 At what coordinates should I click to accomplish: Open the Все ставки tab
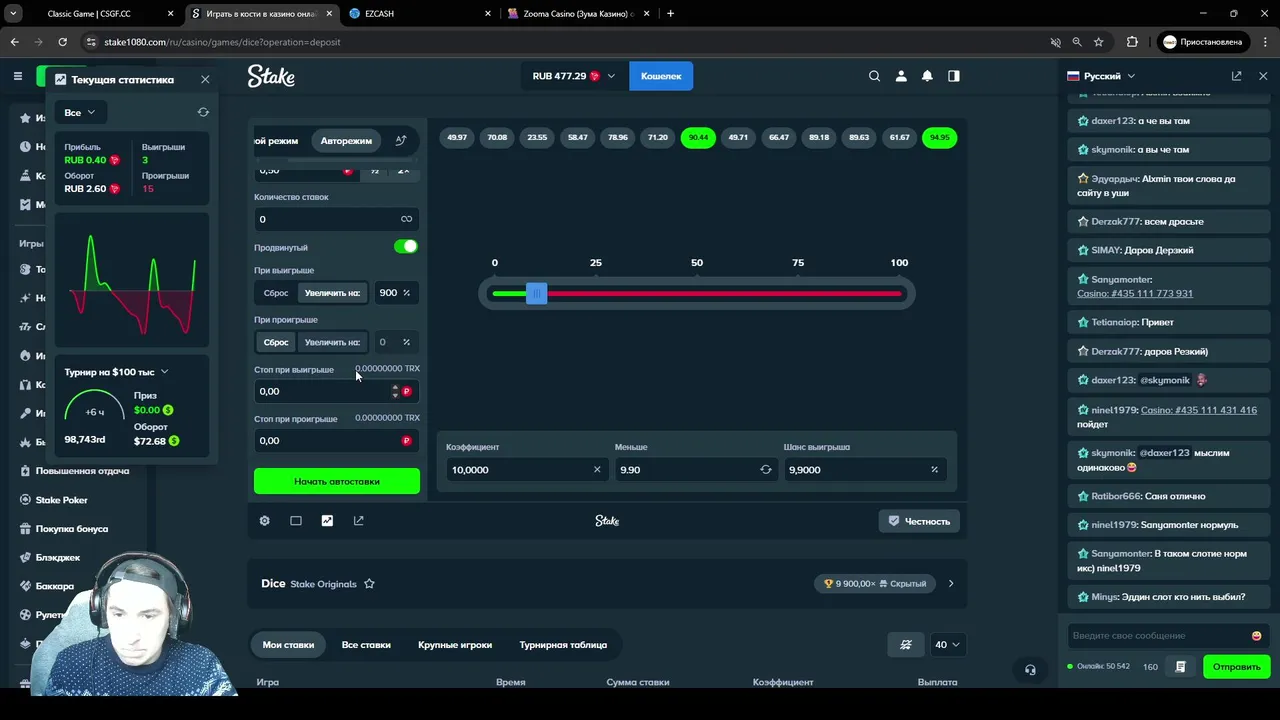[366, 645]
